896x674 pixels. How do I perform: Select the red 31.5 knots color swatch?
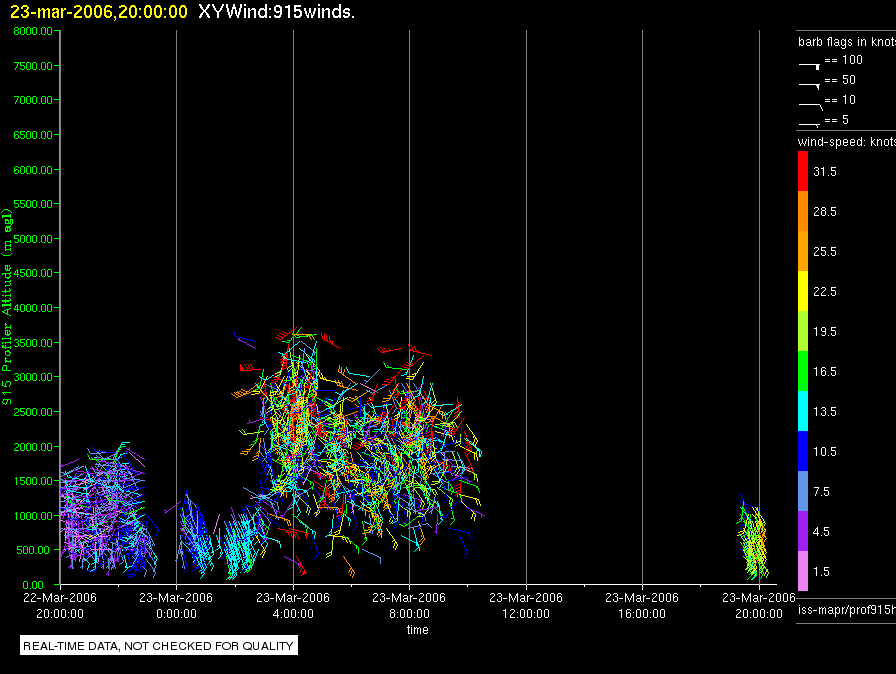tap(803, 171)
